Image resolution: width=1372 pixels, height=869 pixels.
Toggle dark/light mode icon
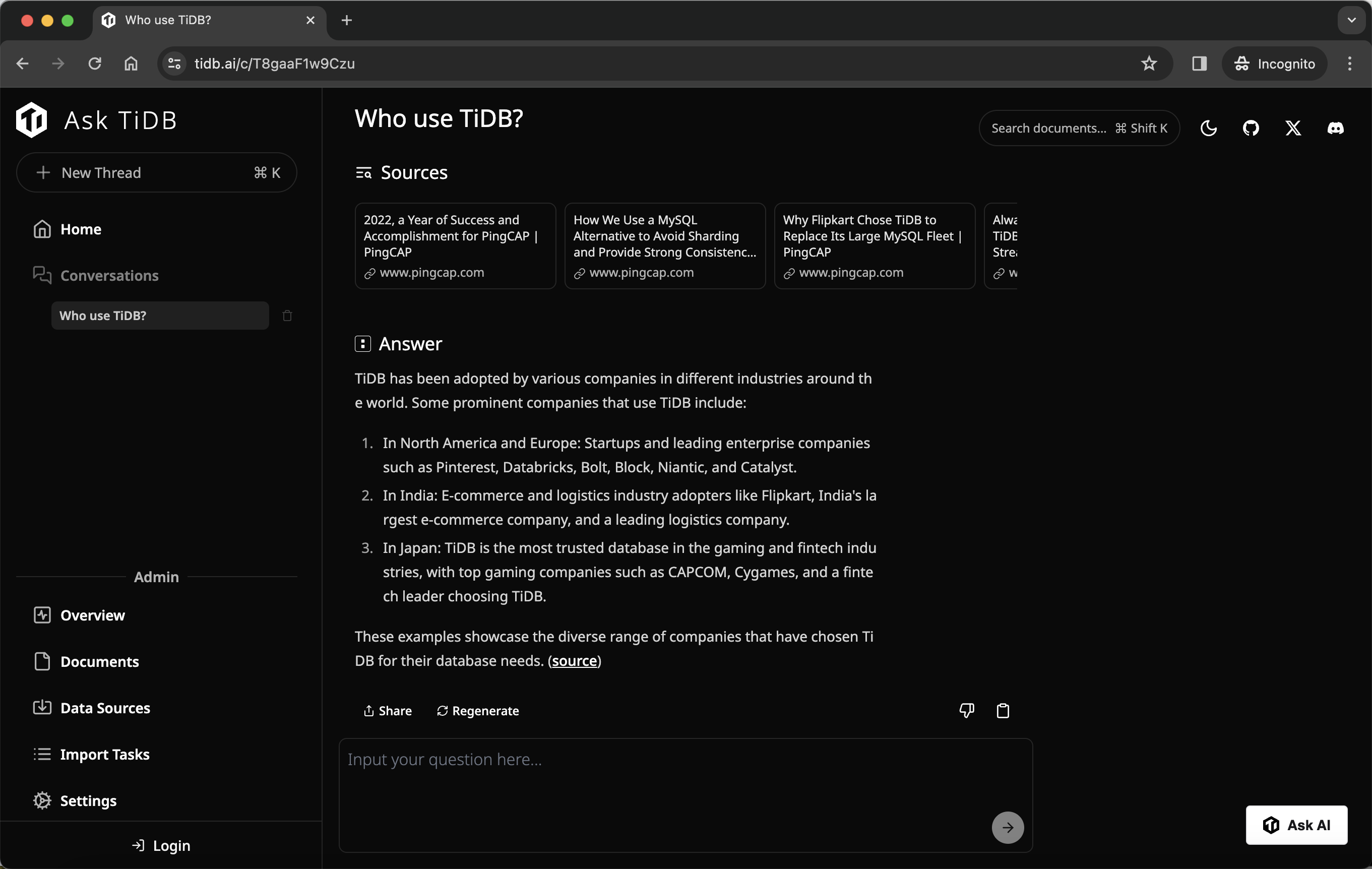[1208, 127]
